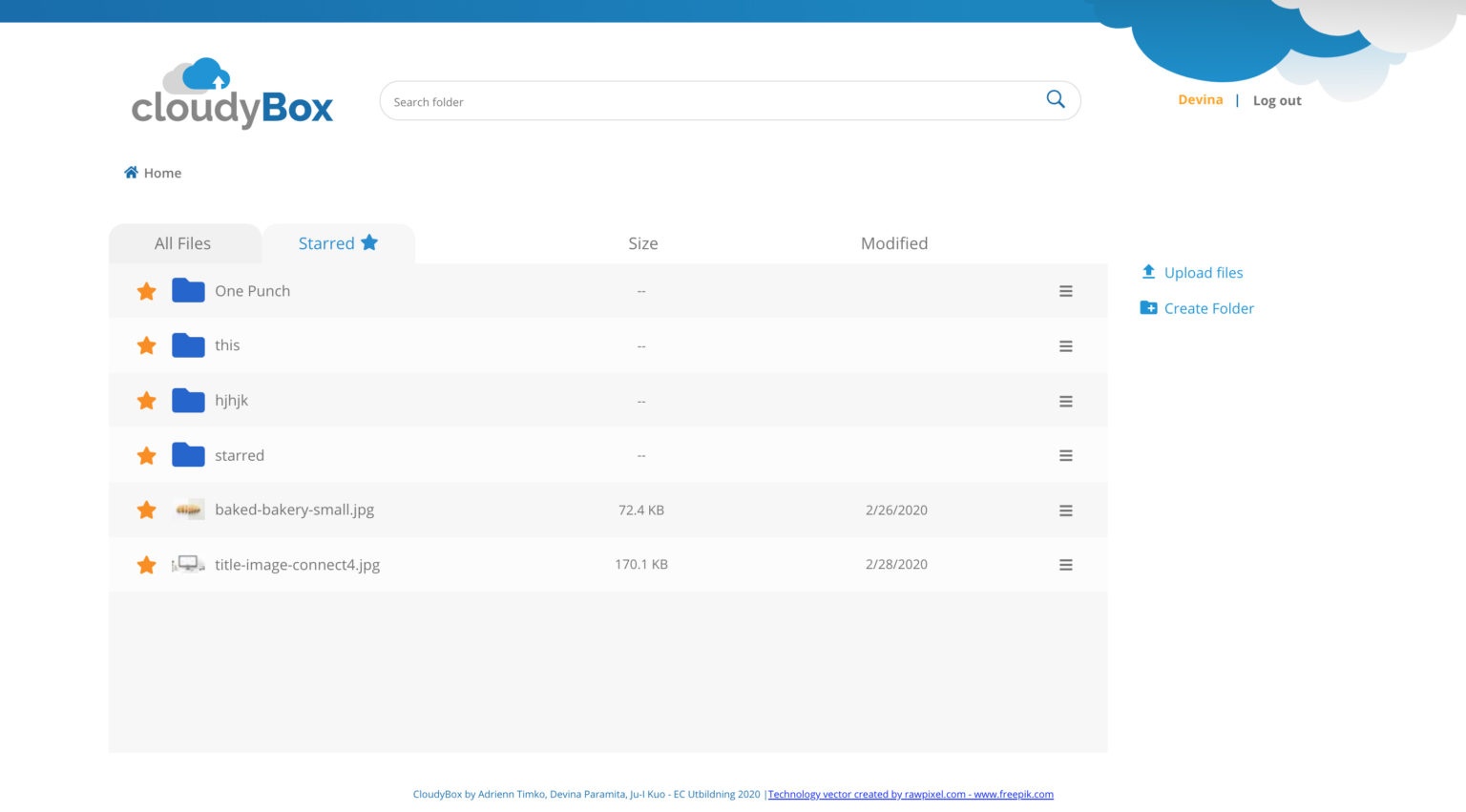Switch to the All Files tab
The height and width of the screenshot is (812, 1466).
(x=184, y=242)
